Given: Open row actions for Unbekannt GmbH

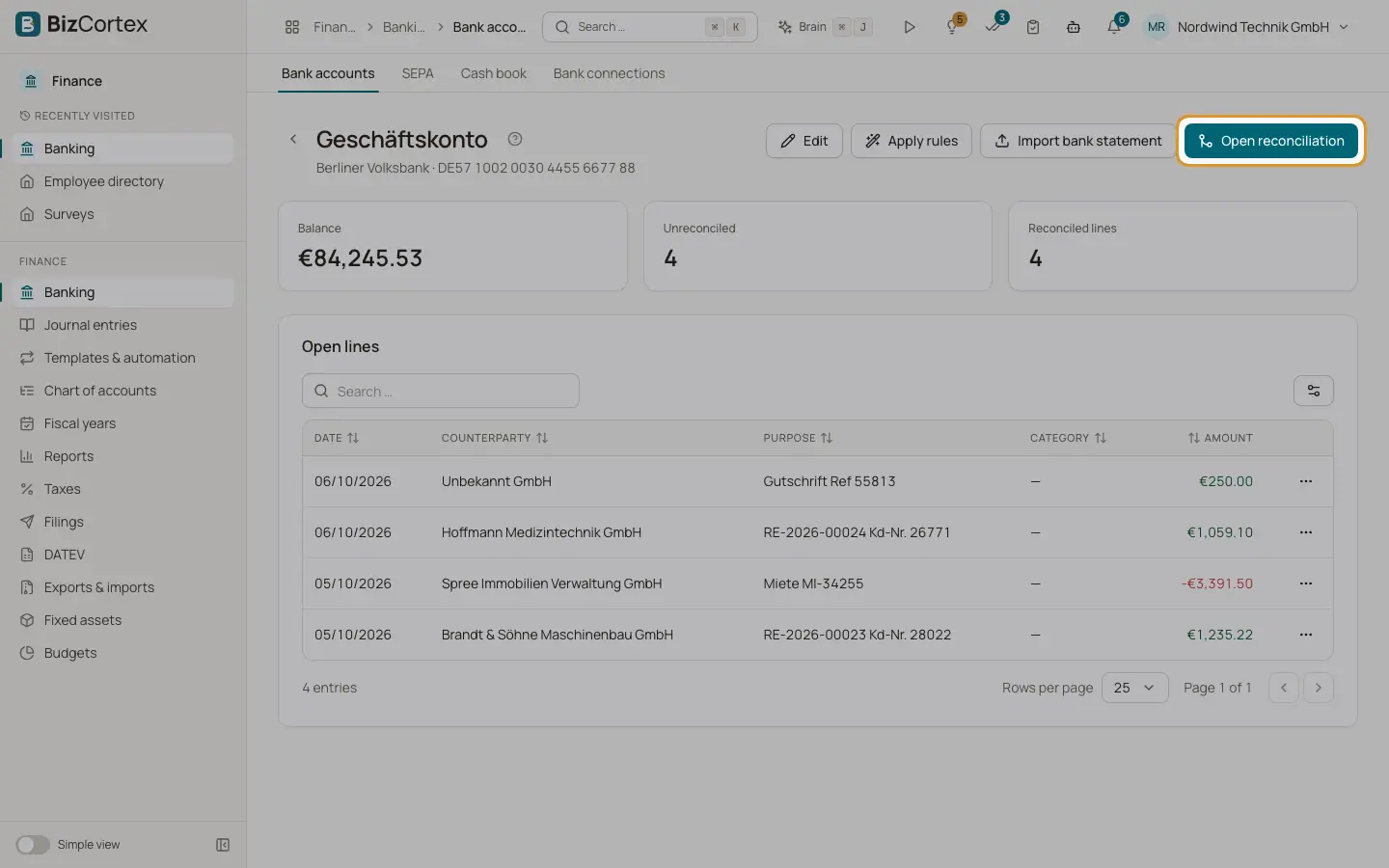Looking at the screenshot, I should click(x=1306, y=481).
